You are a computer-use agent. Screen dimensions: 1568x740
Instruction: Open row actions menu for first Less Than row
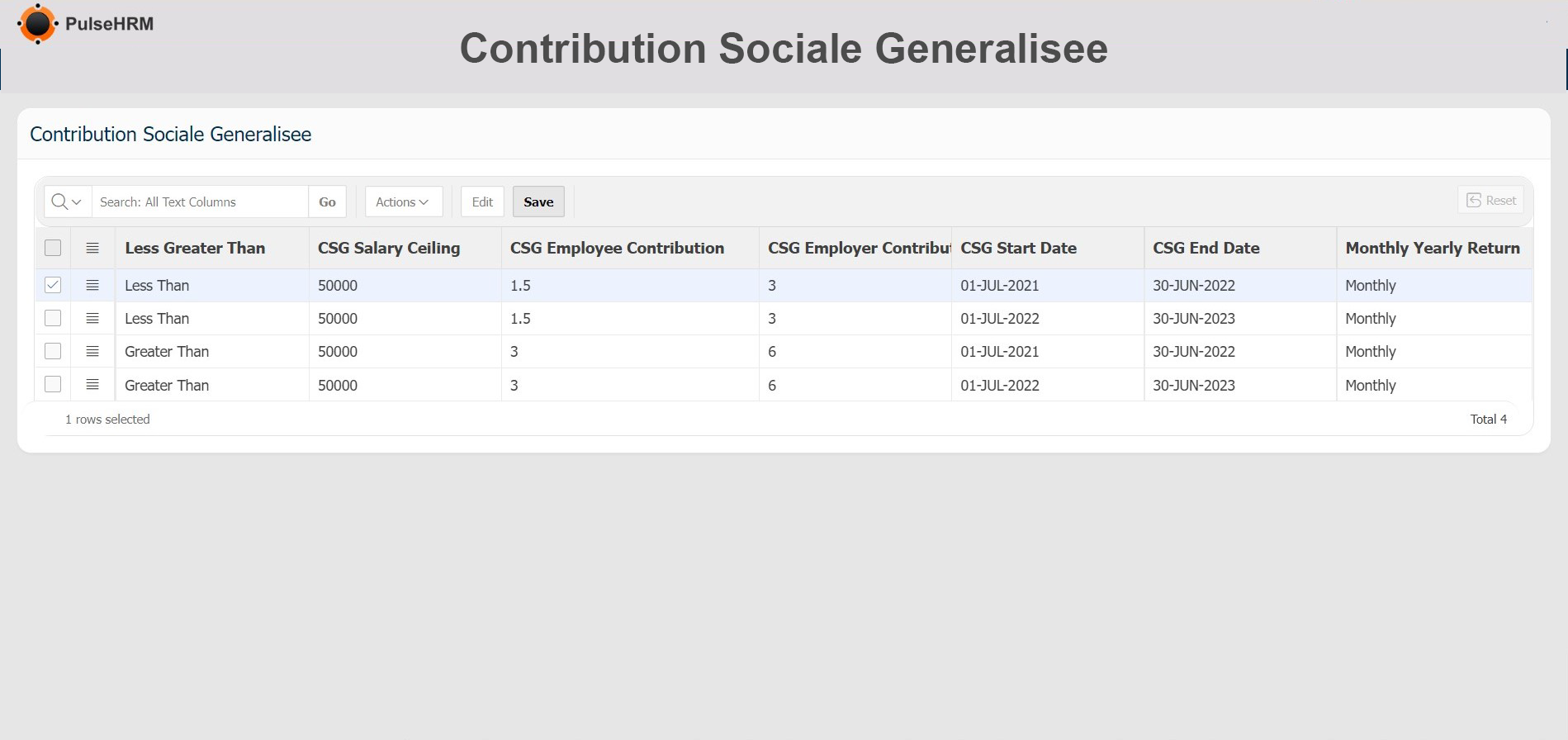coord(92,286)
